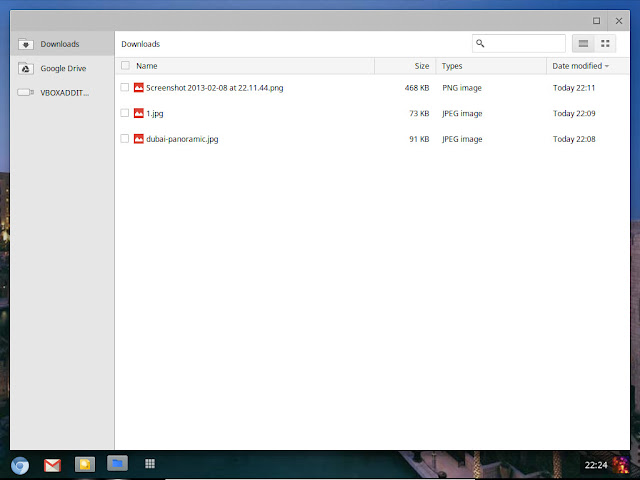Click image icon beside 1.jpg
Image resolution: width=640 pixels, height=480 pixels.
pos(139,113)
